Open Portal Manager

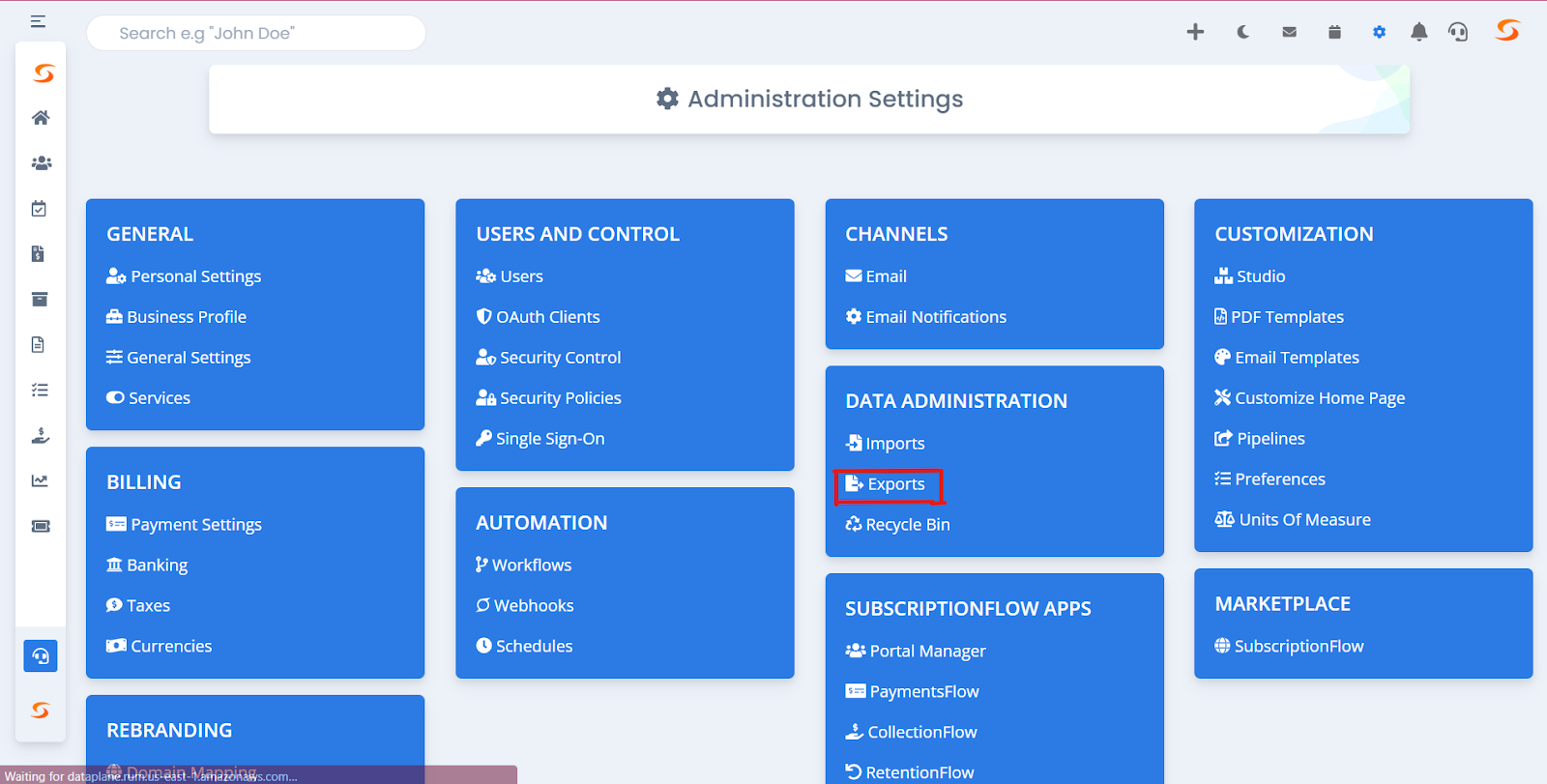point(916,652)
